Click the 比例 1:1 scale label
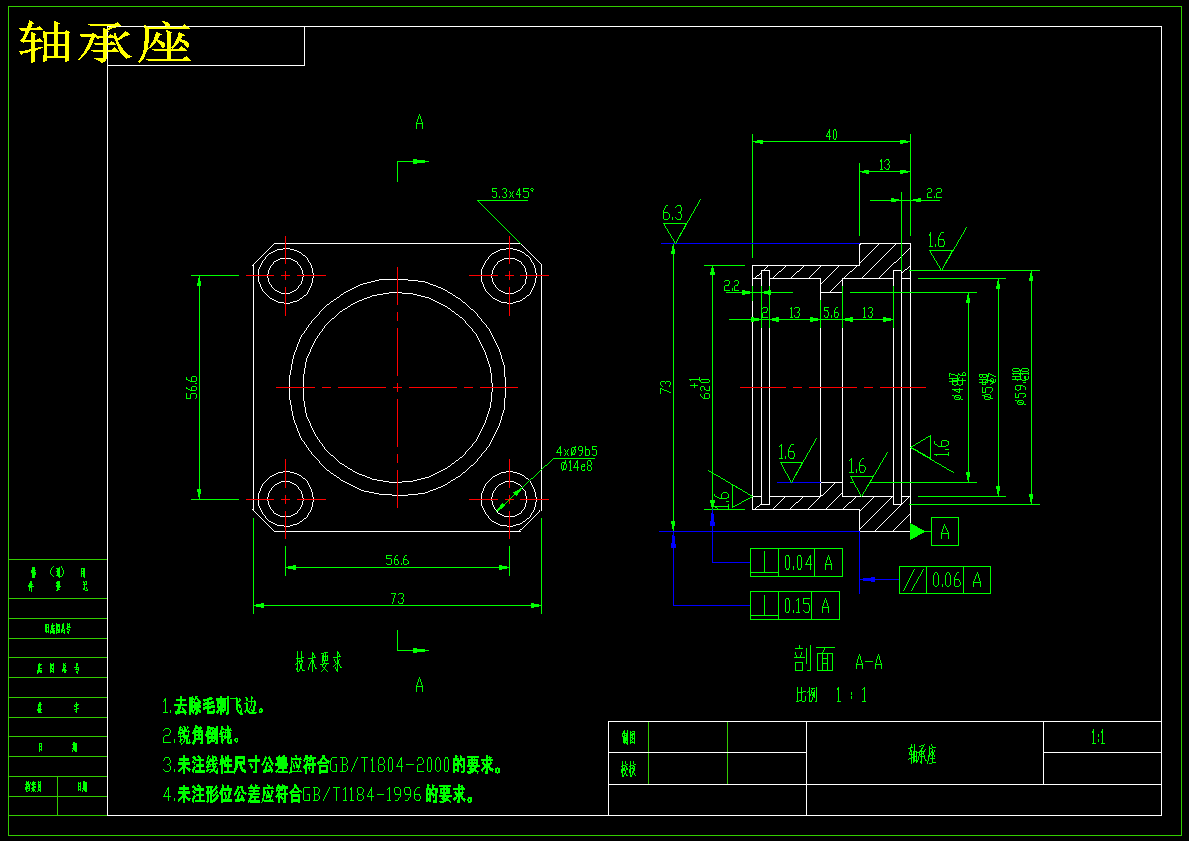The width and height of the screenshot is (1189, 841). pos(831,695)
